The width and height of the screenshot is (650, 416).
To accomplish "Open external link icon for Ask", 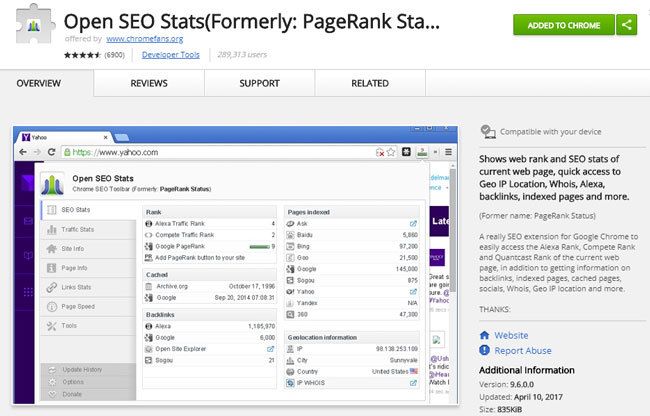I will point(413,224).
